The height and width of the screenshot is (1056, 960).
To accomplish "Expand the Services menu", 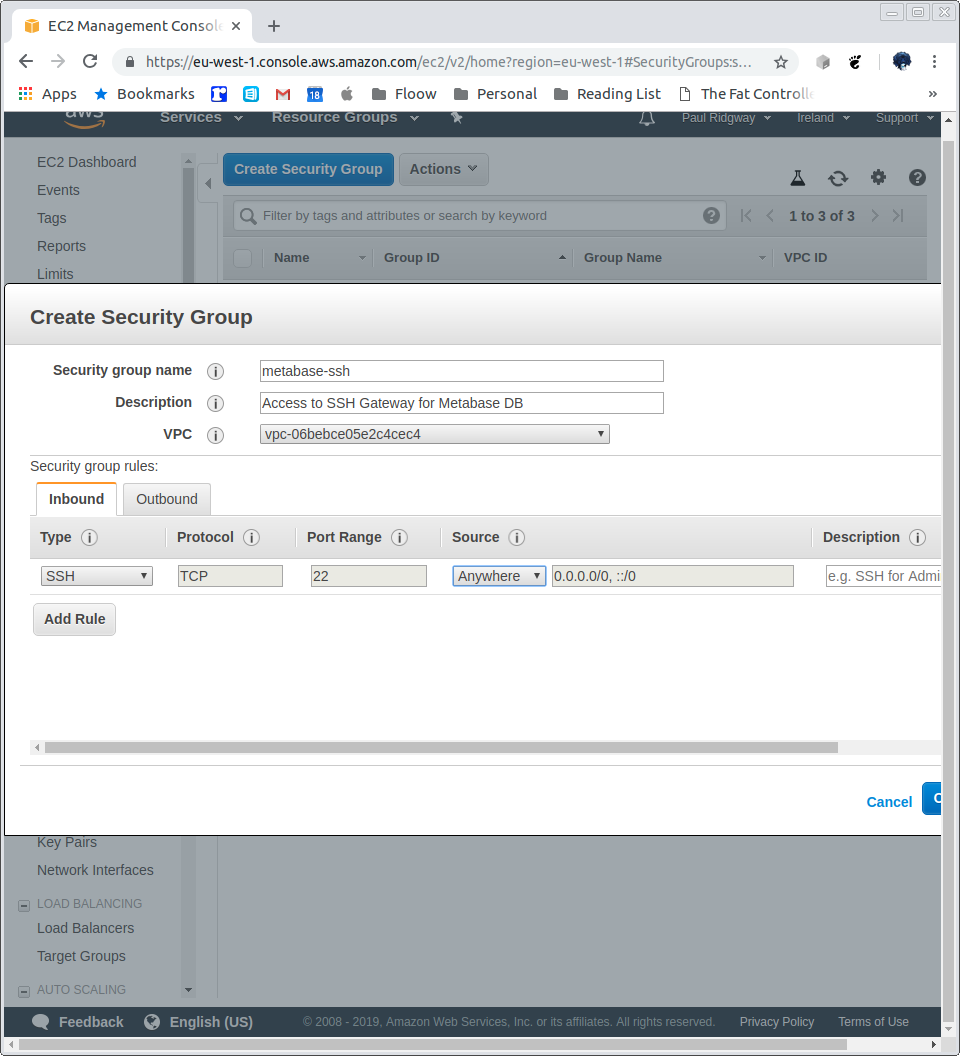I will [x=201, y=118].
